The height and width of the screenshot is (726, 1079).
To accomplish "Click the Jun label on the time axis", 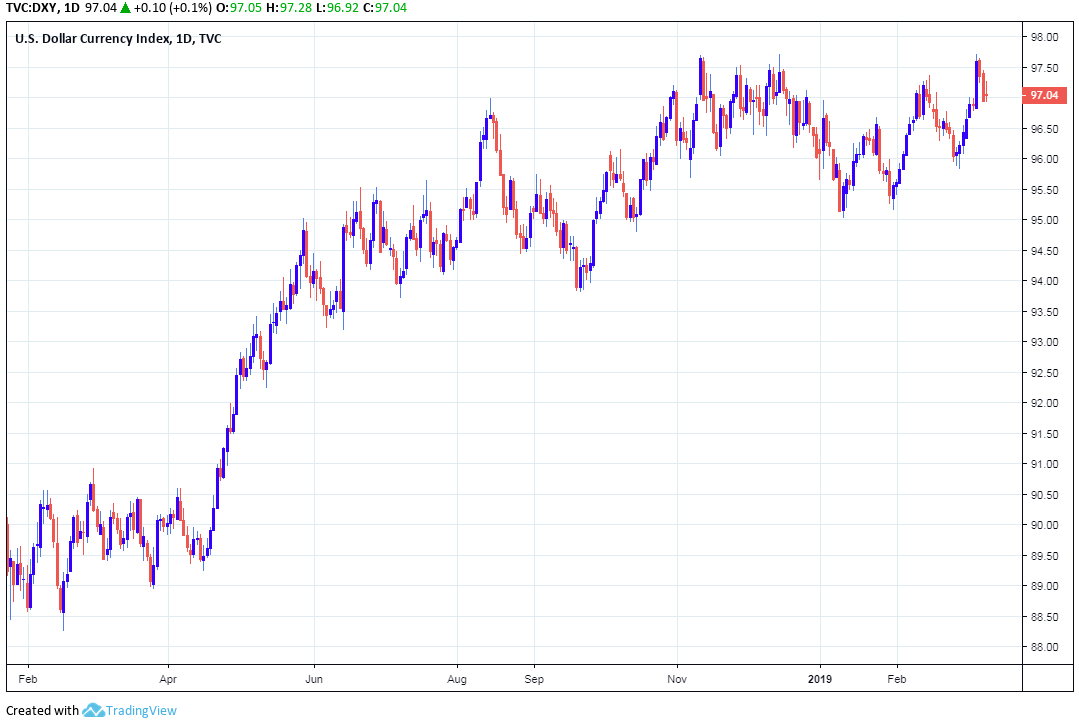I will [x=314, y=677].
